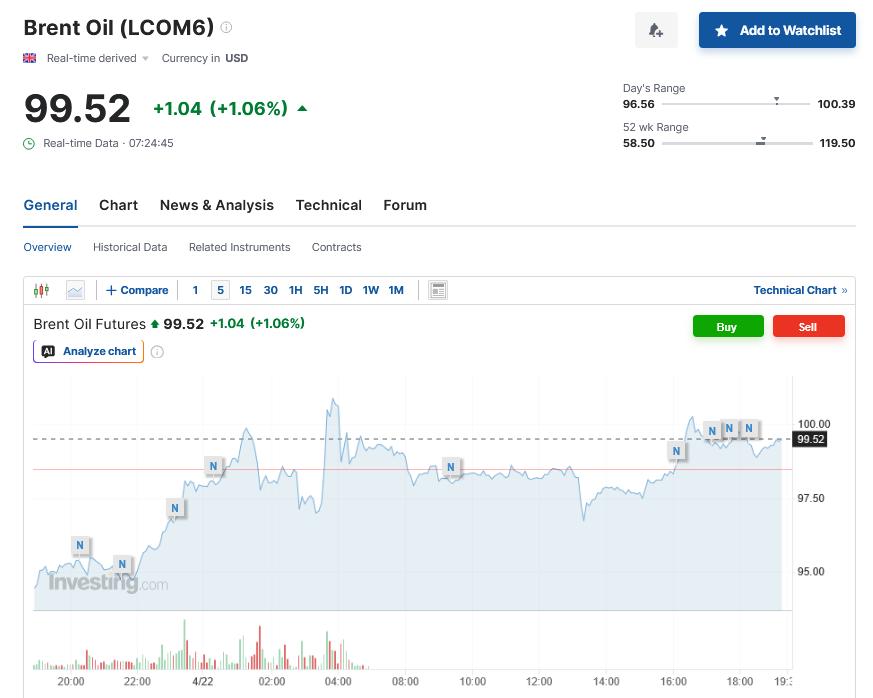Click the info icon next to Brent Oil title

pos(226,27)
